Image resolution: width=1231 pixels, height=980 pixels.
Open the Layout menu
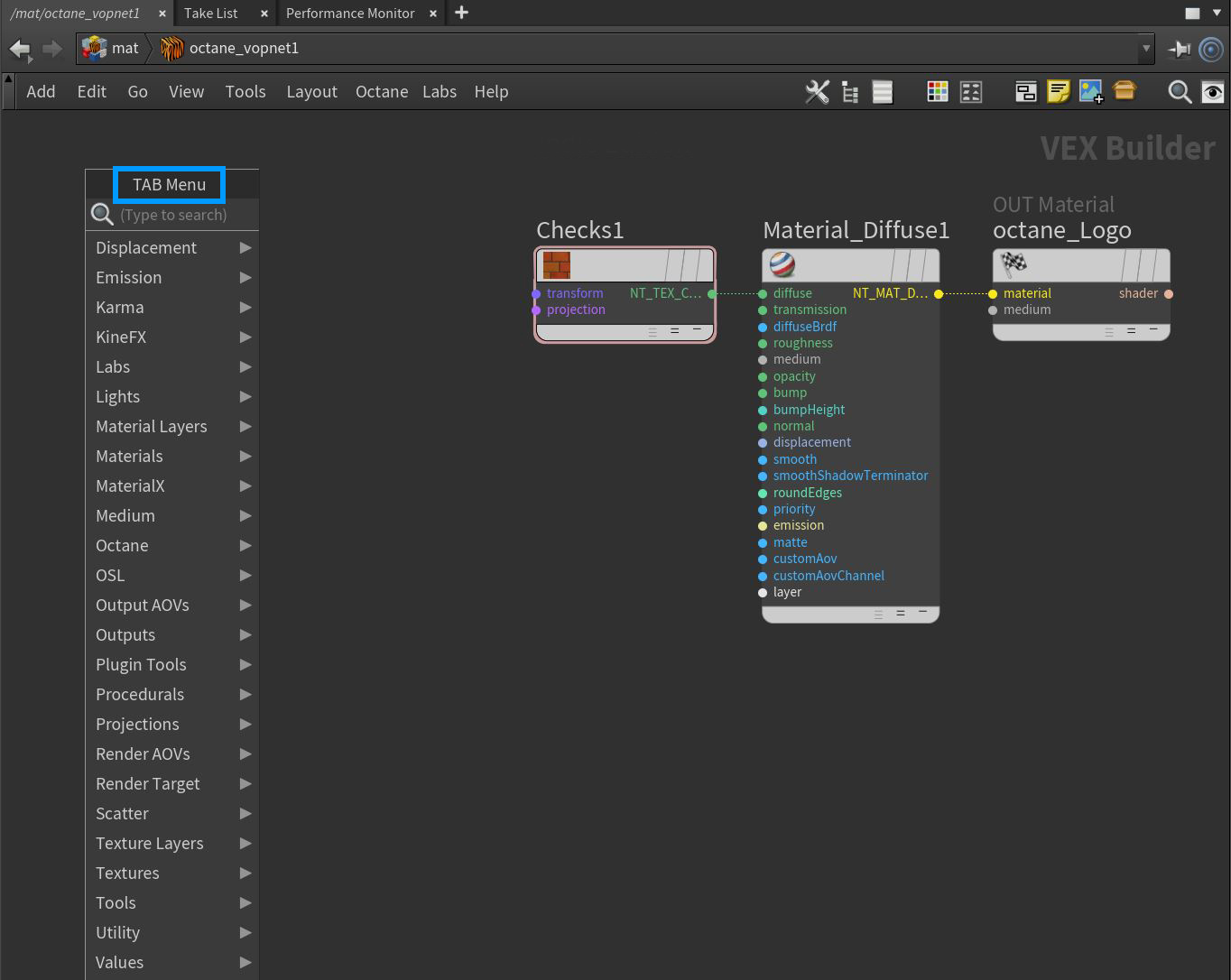point(311,92)
